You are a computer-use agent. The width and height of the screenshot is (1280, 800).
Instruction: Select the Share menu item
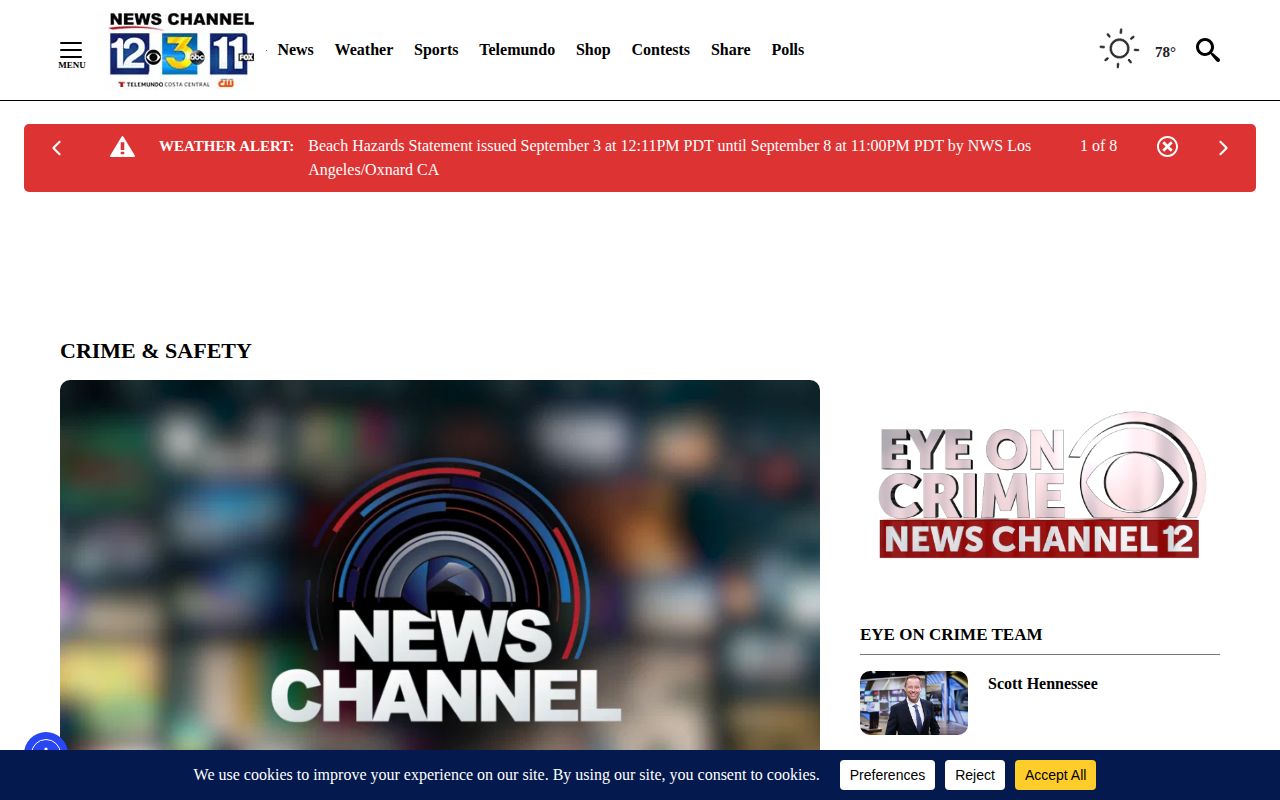coord(731,50)
